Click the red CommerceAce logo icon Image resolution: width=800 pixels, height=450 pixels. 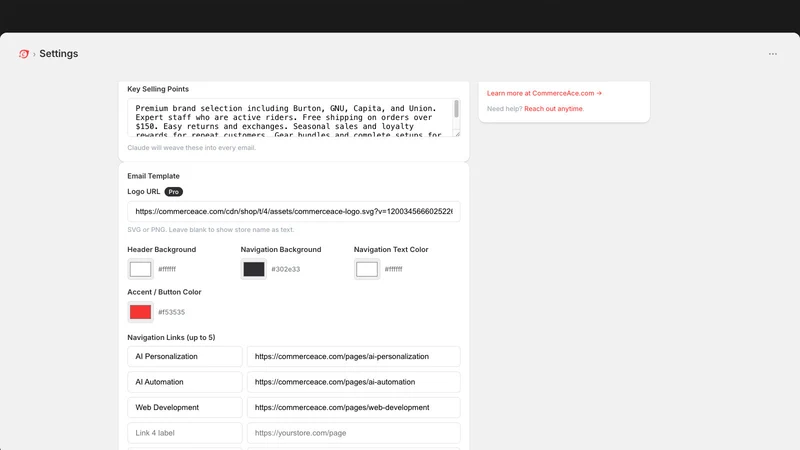[23, 54]
